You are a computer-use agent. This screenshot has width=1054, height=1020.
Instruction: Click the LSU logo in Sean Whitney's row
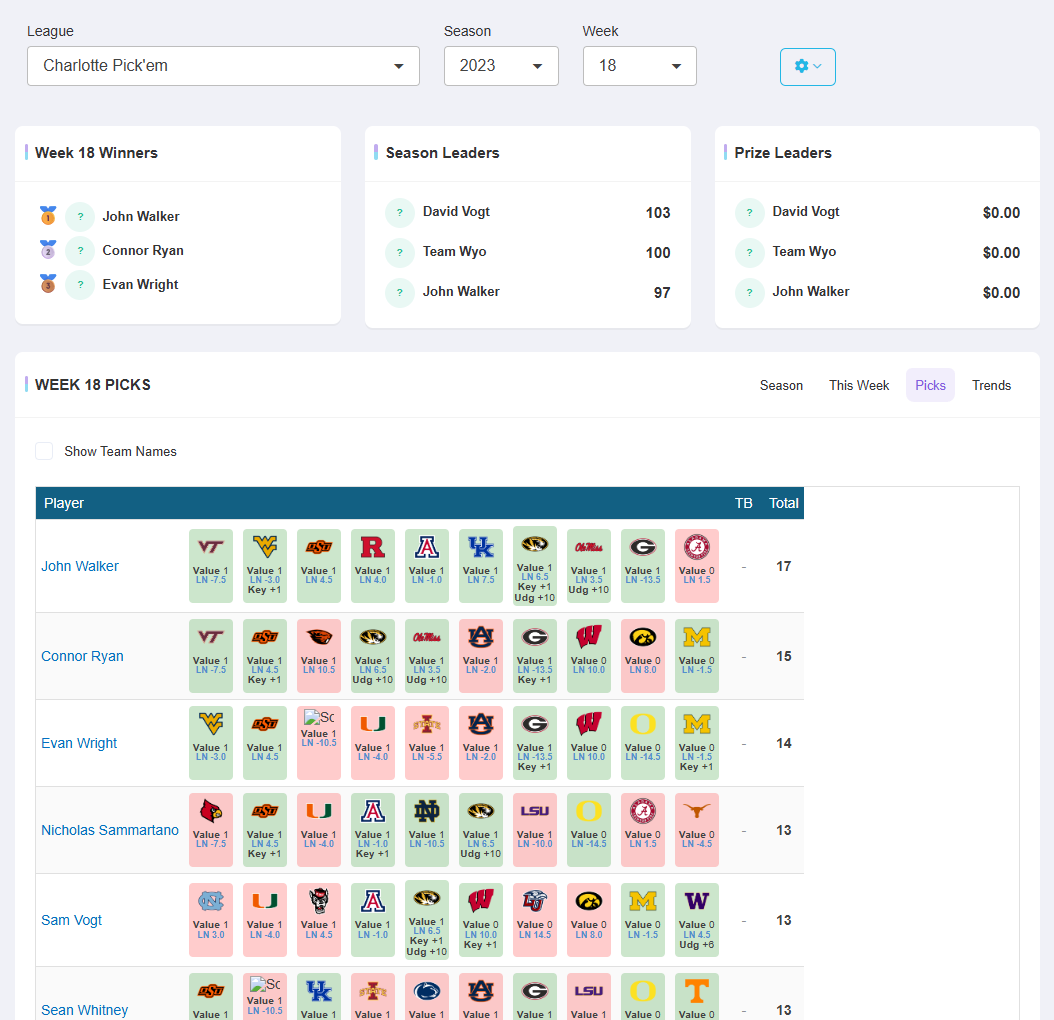(x=589, y=993)
